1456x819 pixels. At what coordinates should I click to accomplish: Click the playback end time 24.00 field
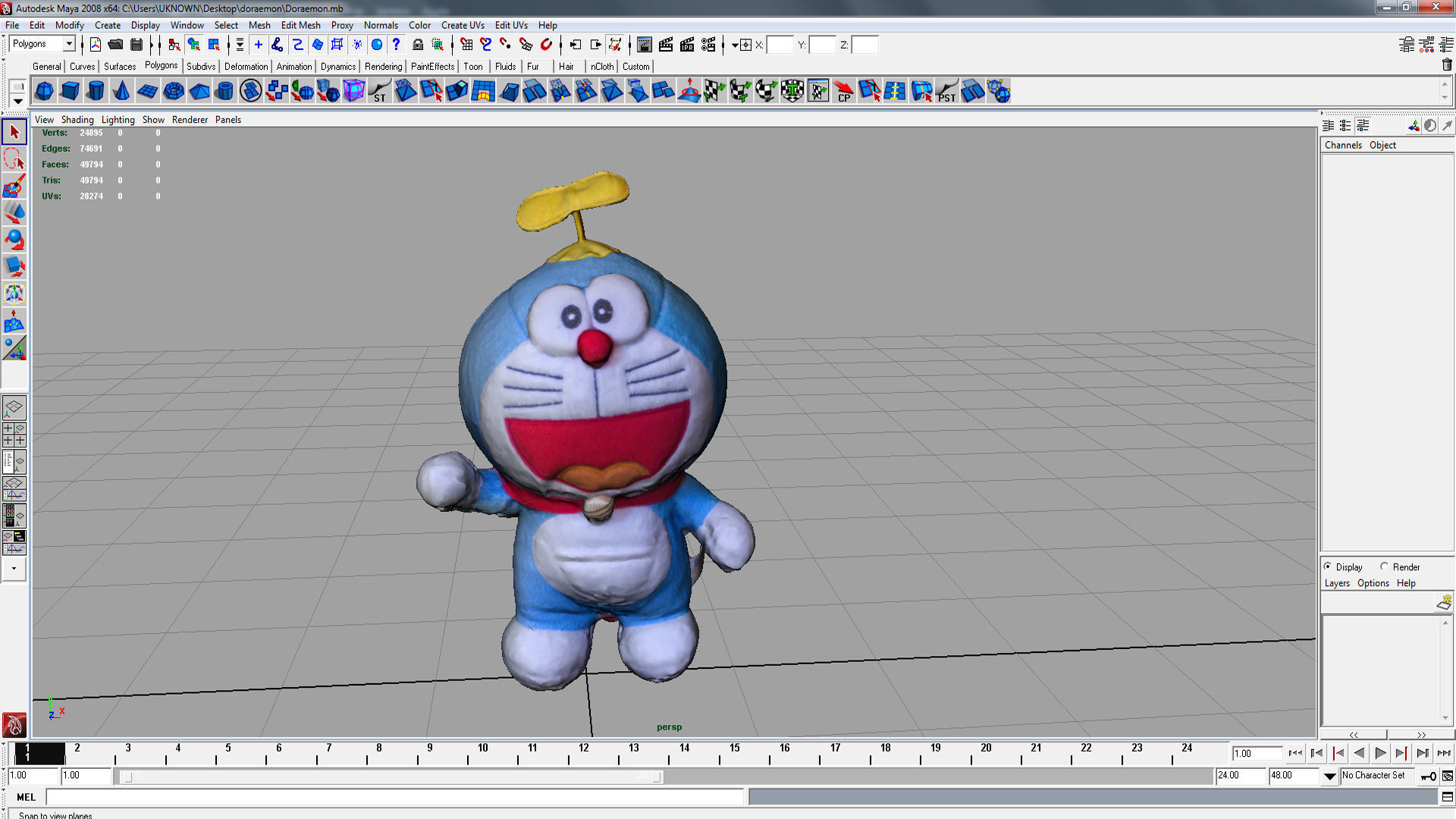tap(1241, 776)
